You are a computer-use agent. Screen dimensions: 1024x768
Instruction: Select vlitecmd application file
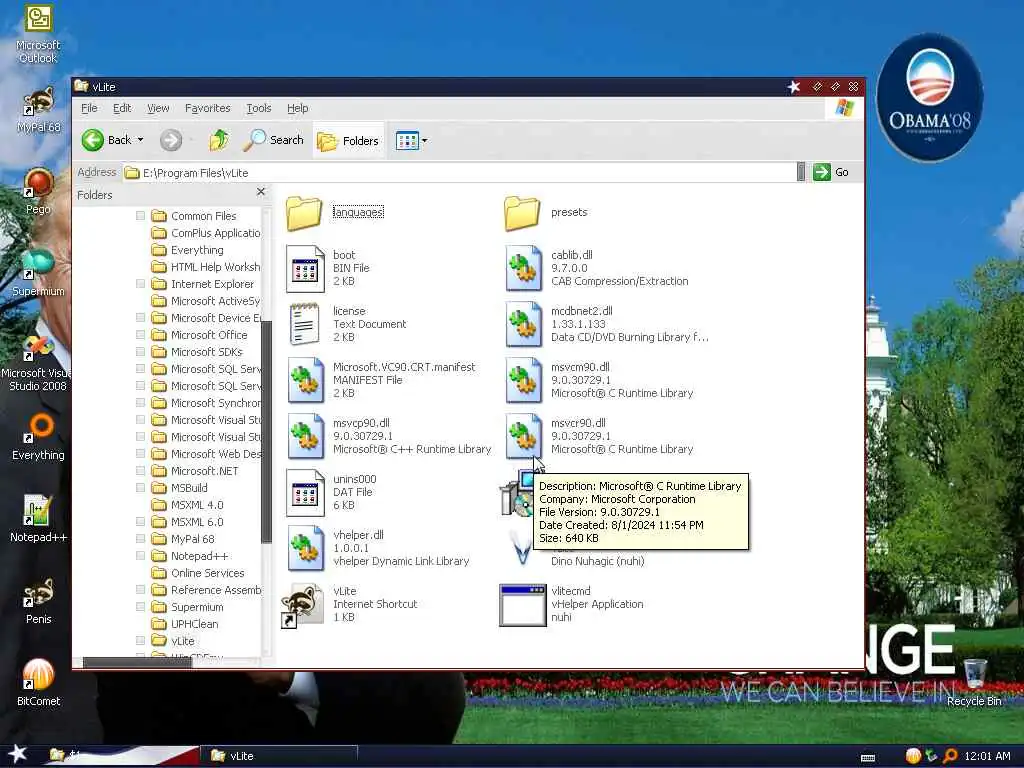(x=522, y=605)
